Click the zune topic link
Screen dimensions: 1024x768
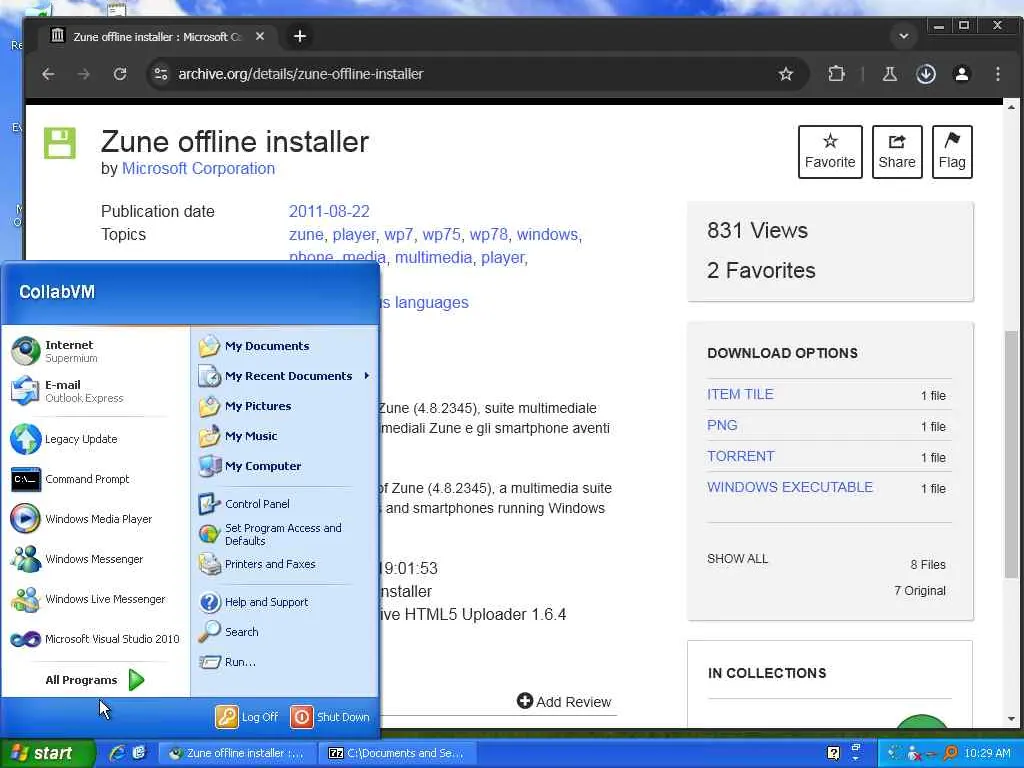point(306,234)
